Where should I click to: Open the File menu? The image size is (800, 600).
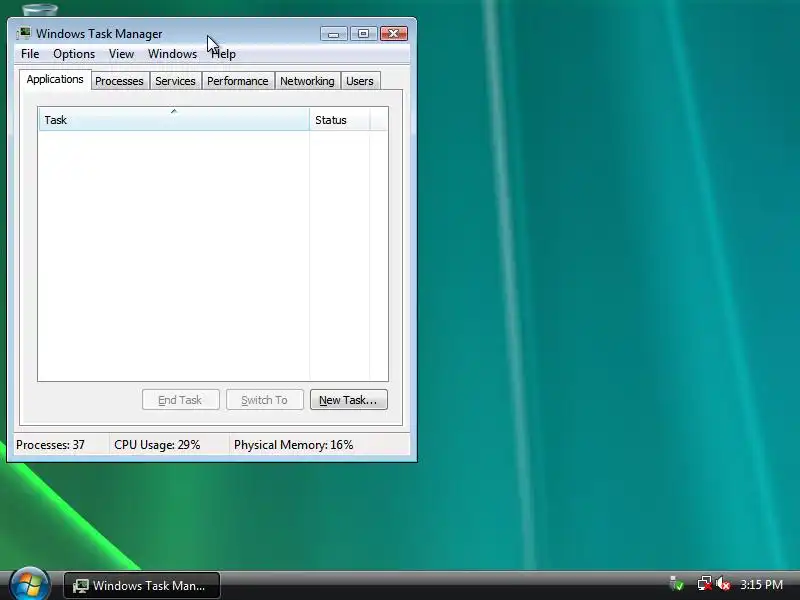[x=30, y=54]
